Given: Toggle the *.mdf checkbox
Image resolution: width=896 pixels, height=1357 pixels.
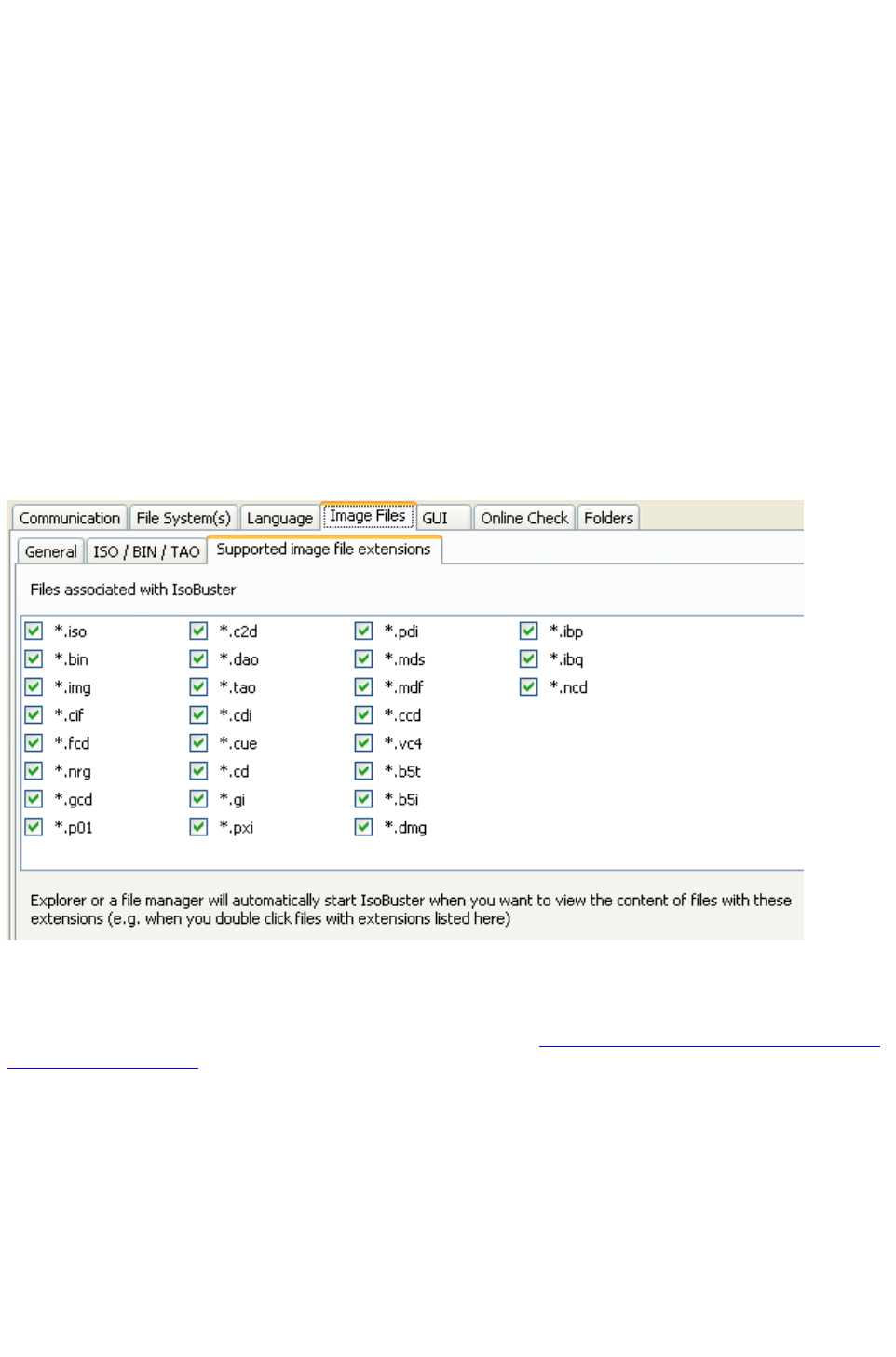Looking at the screenshot, I should [363, 686].
